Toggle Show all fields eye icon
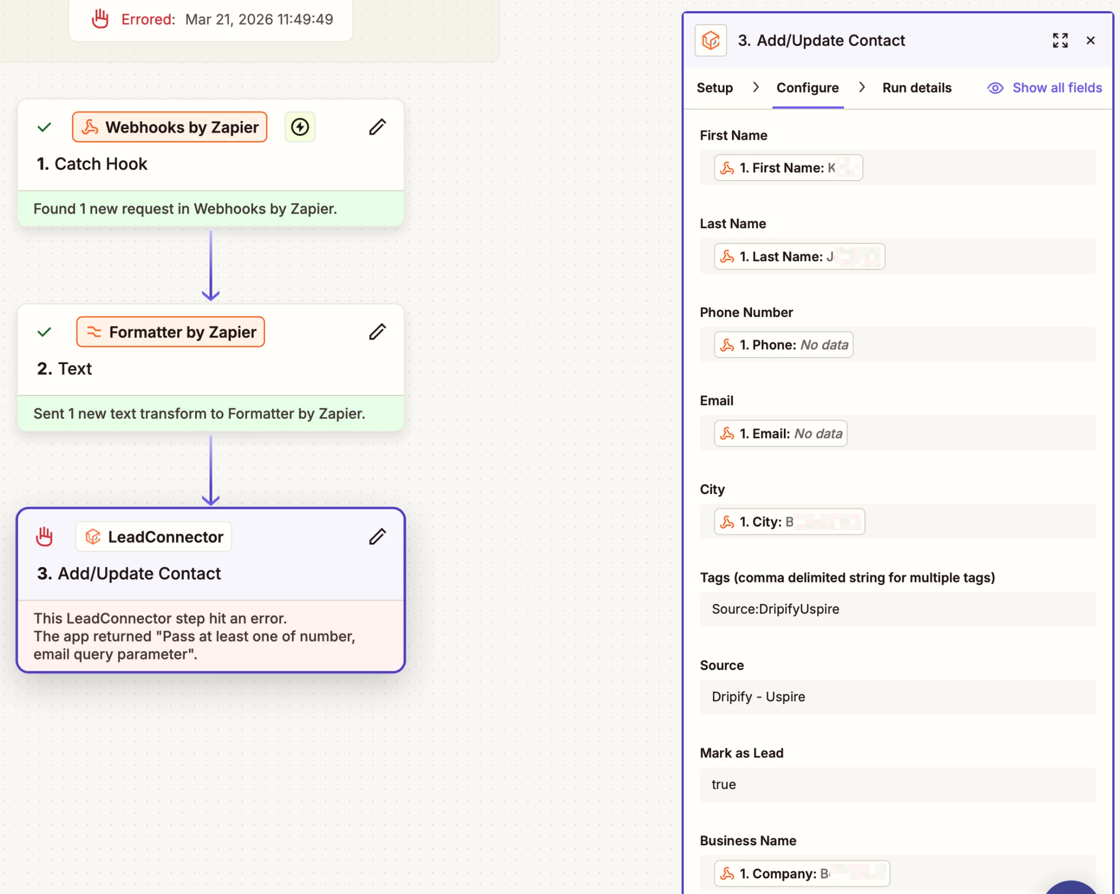Viewport: 1120px width, 894px height. [x=995, y=88]
